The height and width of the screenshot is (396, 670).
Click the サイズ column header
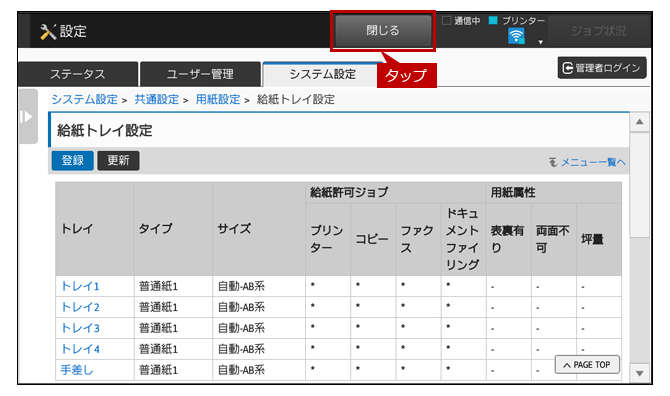coord(259,229)
